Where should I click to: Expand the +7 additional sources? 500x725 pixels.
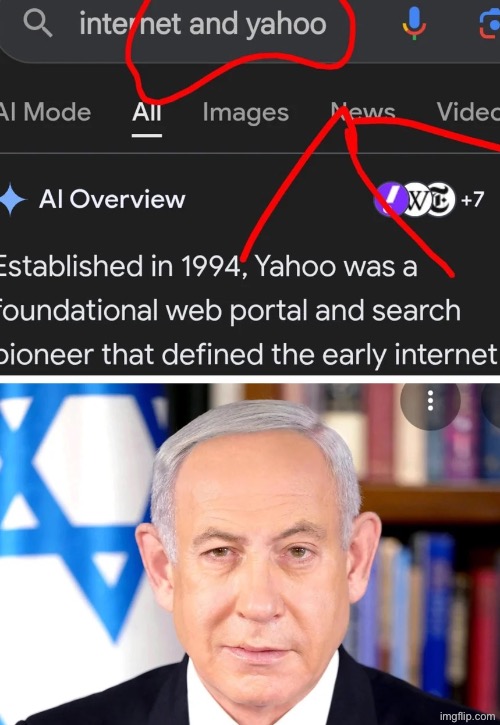[x=472, y=199]
